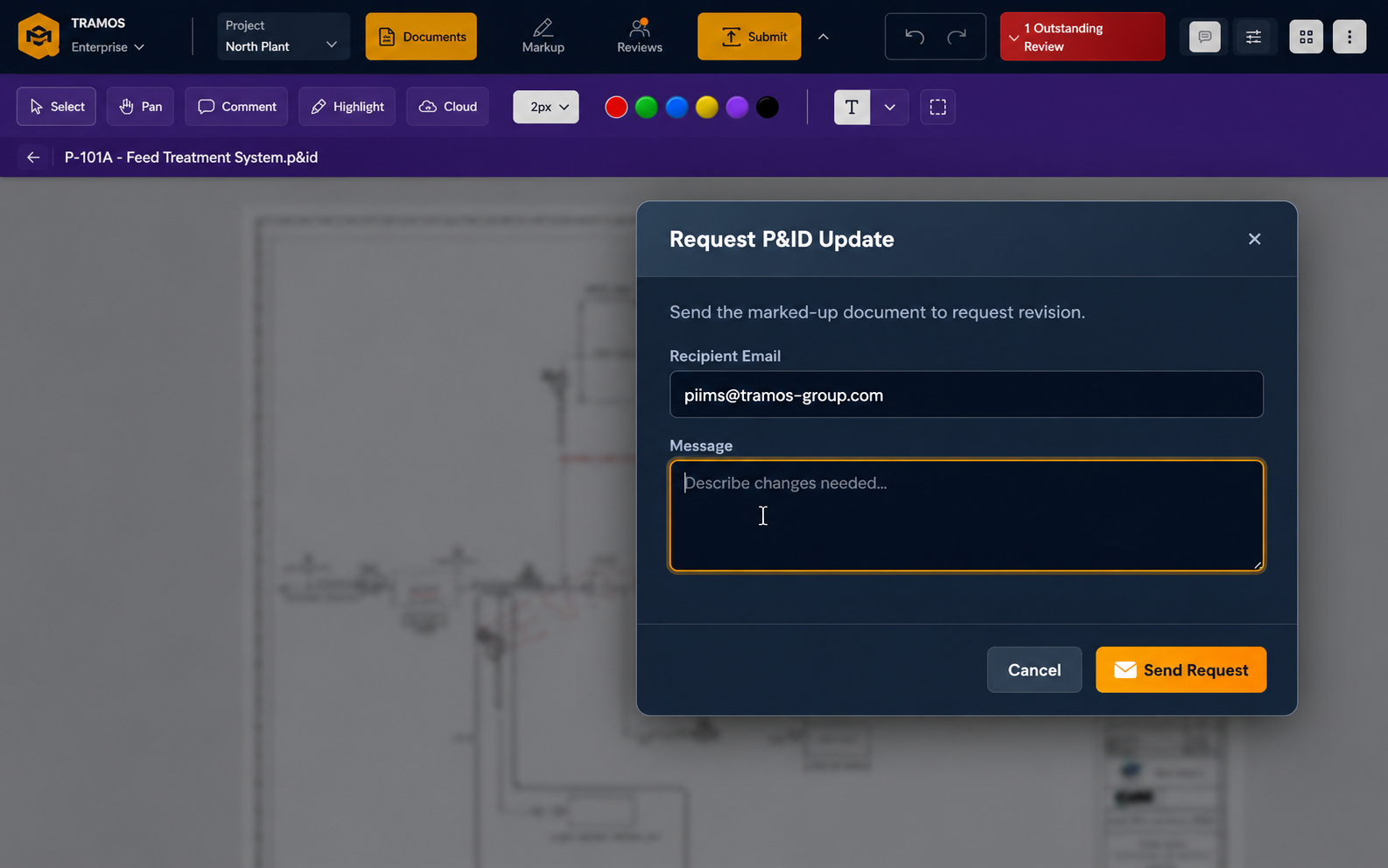Pick the purple markup color

pyautogui.click(x=737, y=107)
